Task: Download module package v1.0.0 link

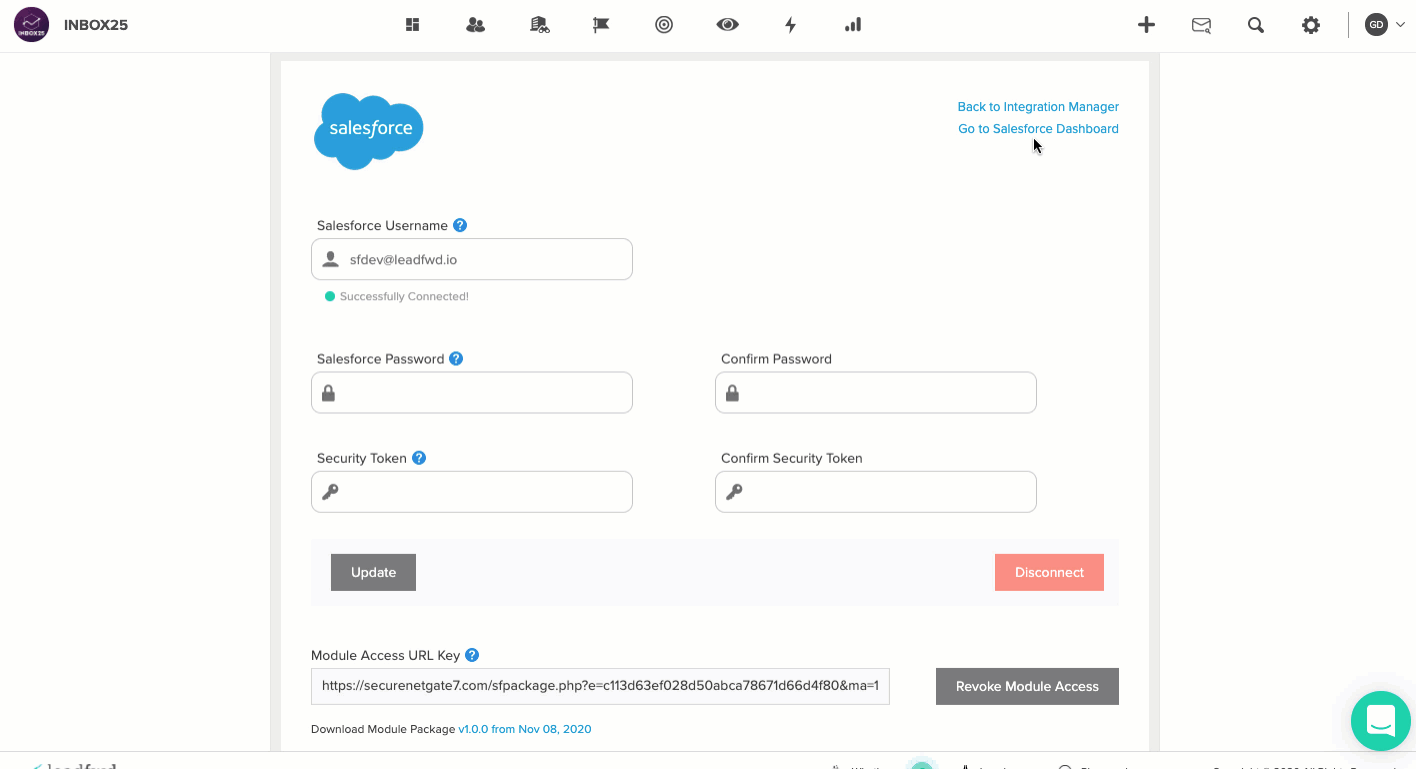Action: [525, 729]
